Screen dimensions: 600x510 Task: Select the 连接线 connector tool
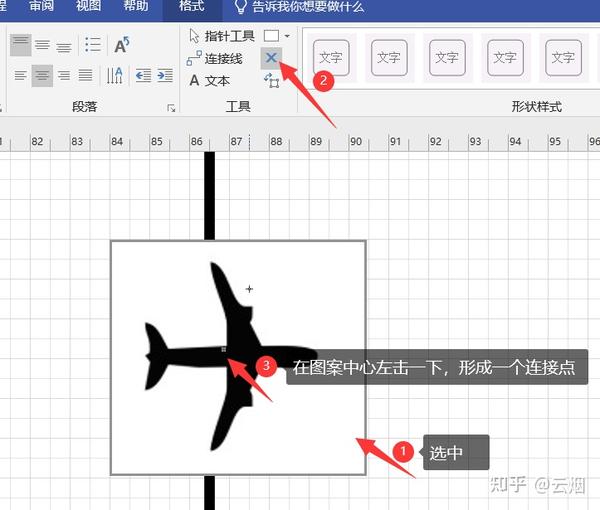click(x=215, y=59)
